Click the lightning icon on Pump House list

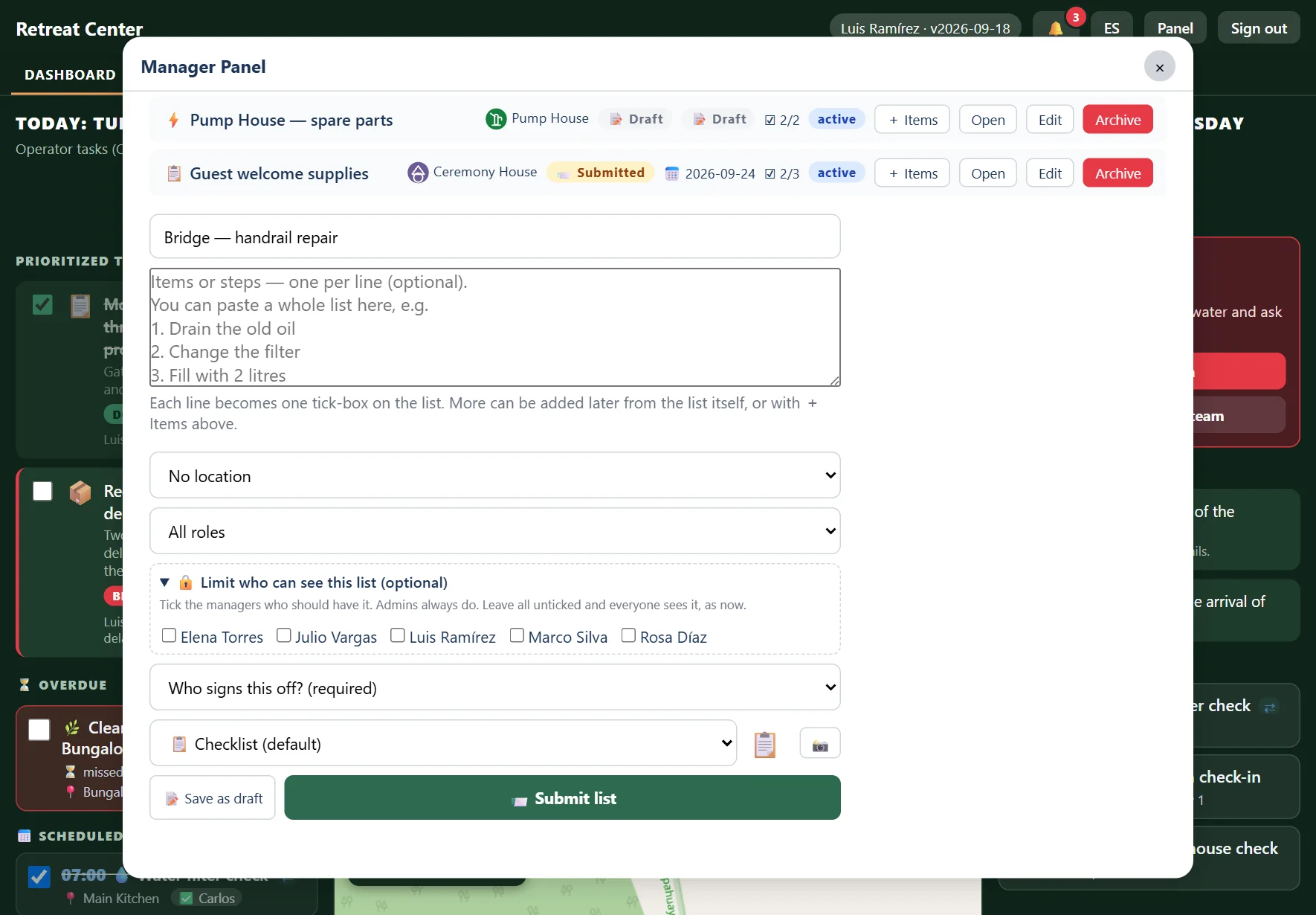click(x=173, y=120)
